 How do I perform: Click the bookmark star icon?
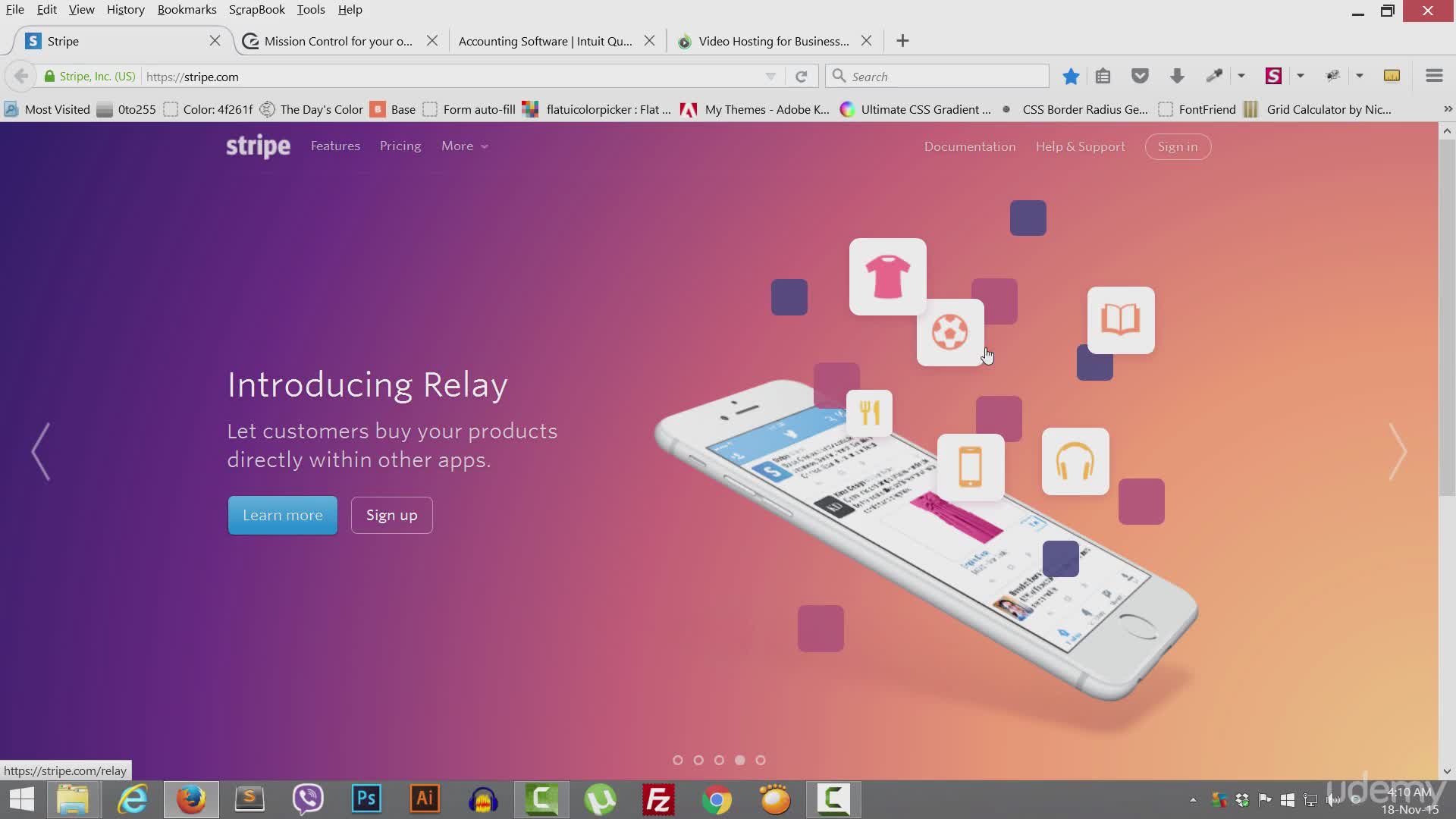1071,76
